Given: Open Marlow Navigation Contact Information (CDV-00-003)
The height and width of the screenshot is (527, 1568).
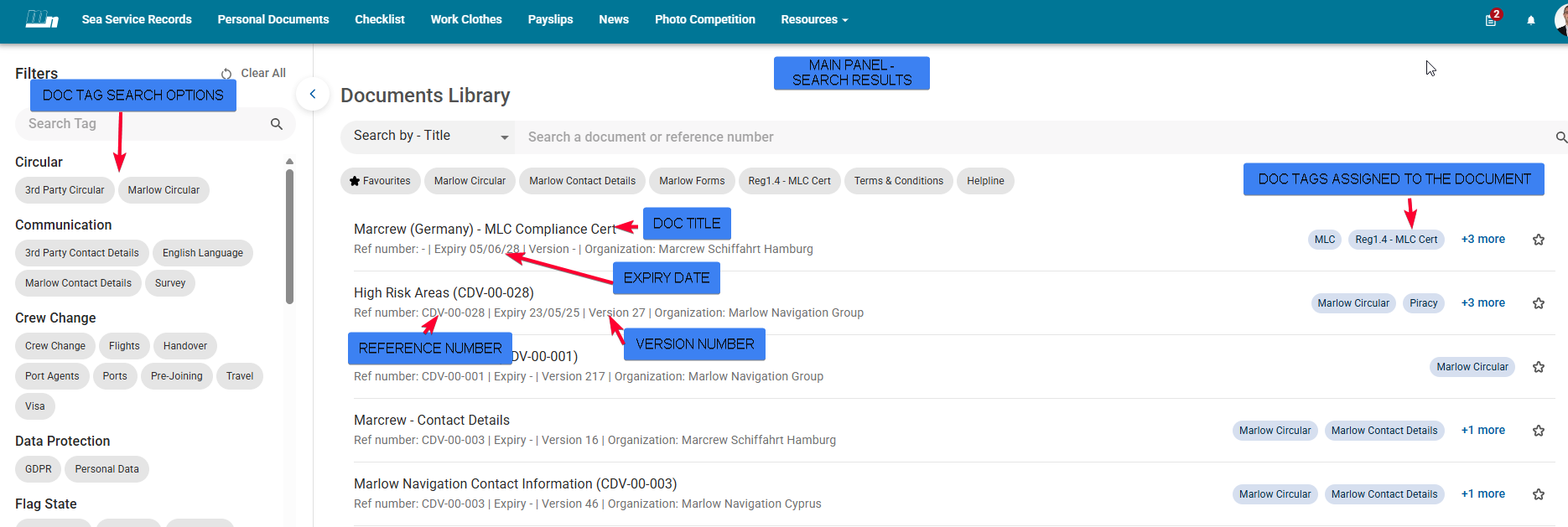Looking at the screenshot, I should point(515,483).
